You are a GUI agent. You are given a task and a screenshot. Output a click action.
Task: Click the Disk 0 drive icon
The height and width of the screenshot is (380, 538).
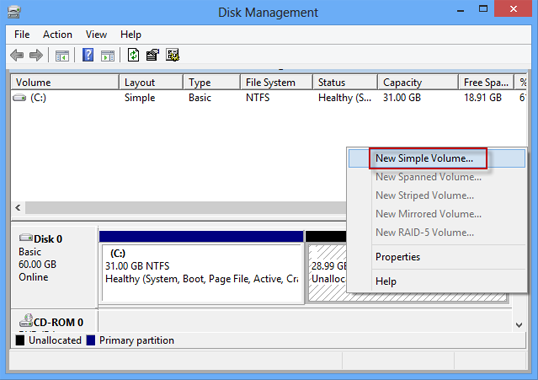[x=26, y=238]
